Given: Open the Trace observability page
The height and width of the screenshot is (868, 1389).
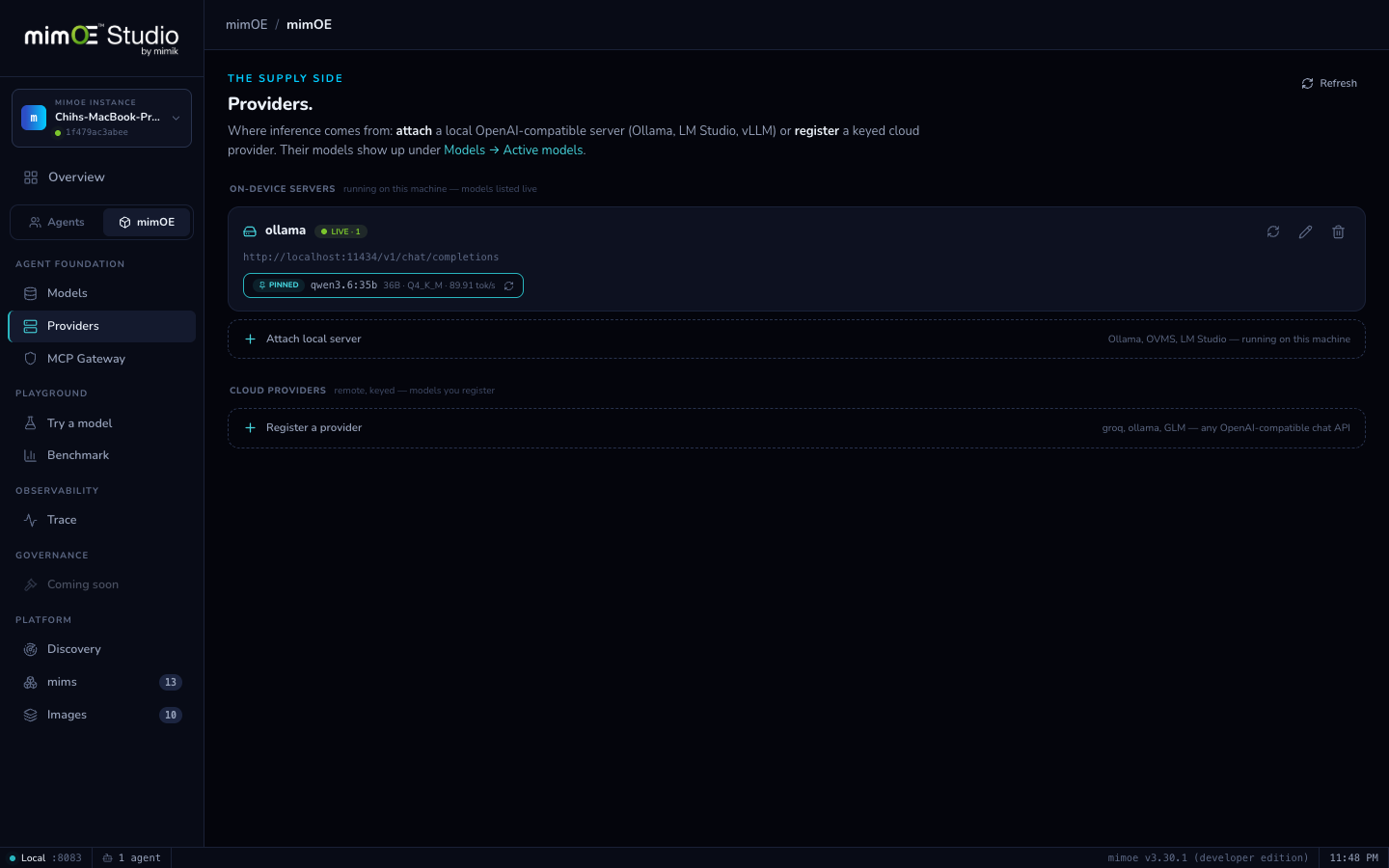Looking at the screenshot, I should 101,520.
